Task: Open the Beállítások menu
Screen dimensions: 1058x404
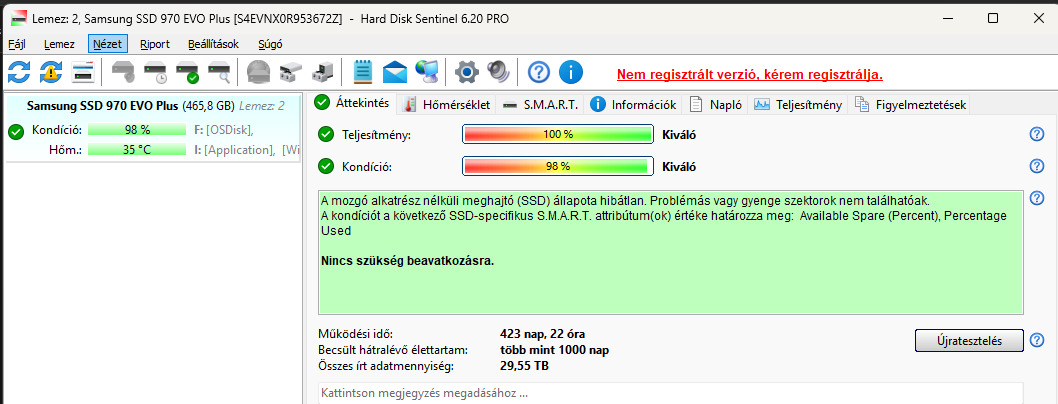Action: coord(213,45)
